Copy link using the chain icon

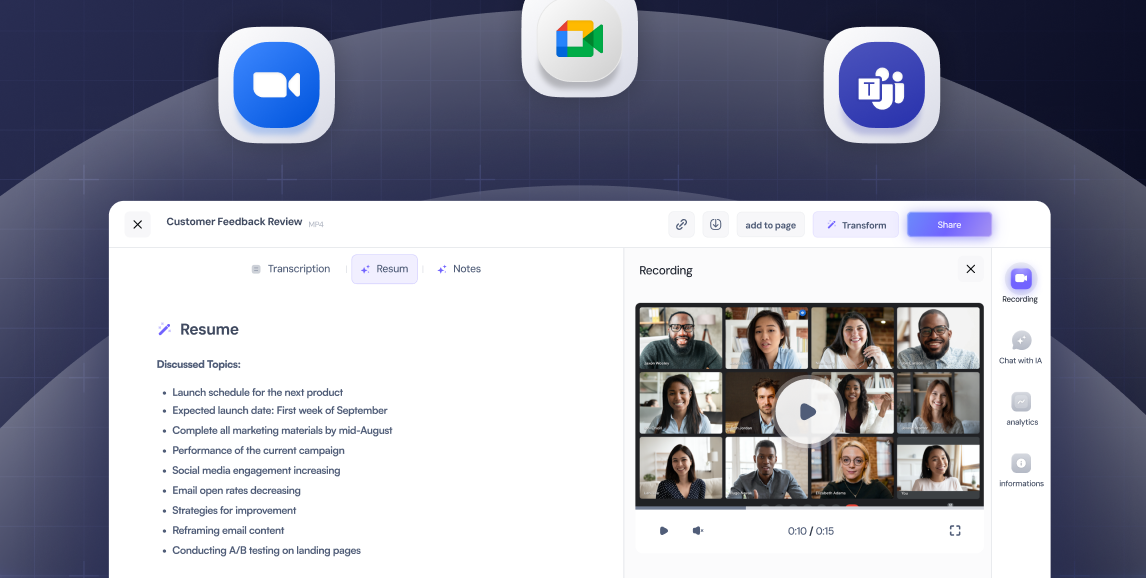pos(681,224)
